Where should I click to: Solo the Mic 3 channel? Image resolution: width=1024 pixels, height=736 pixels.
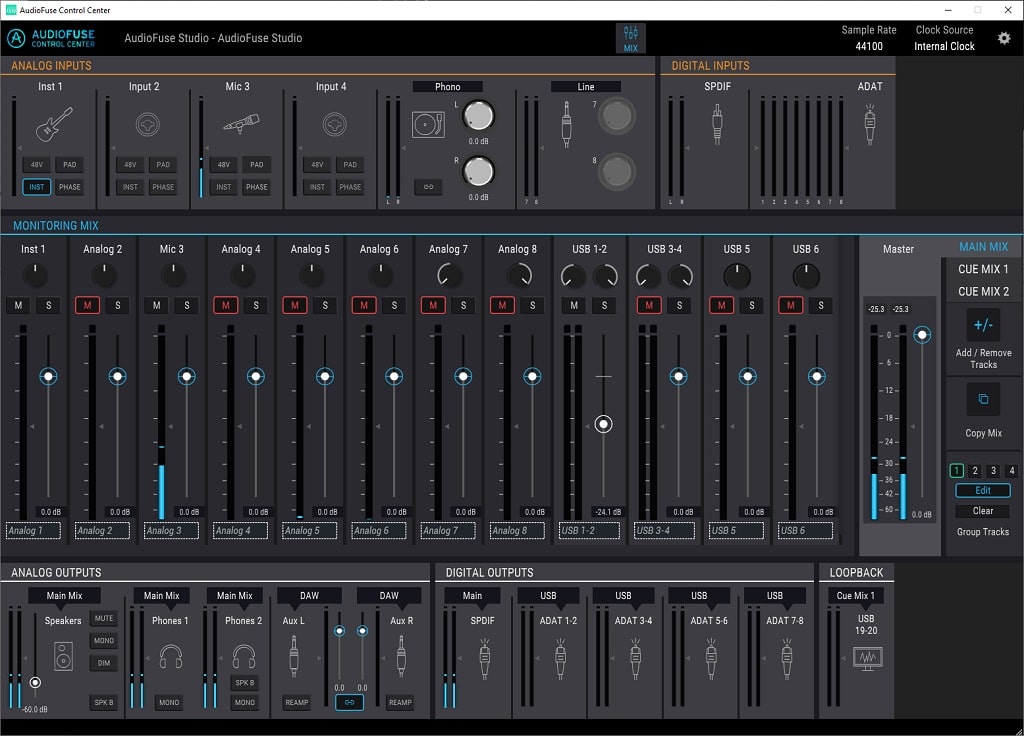(187, 305)
